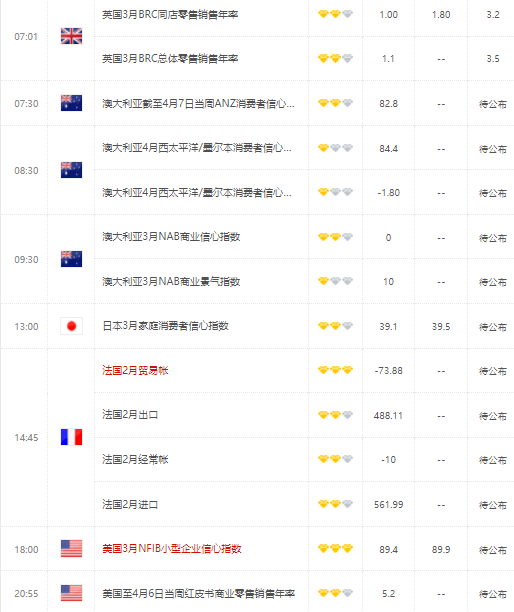The image size is (514, 612).
Task: Click importance stars for 澳大利亚3月NAB商业景气指数
Action: pyautogui.click(x=335, y=281)
